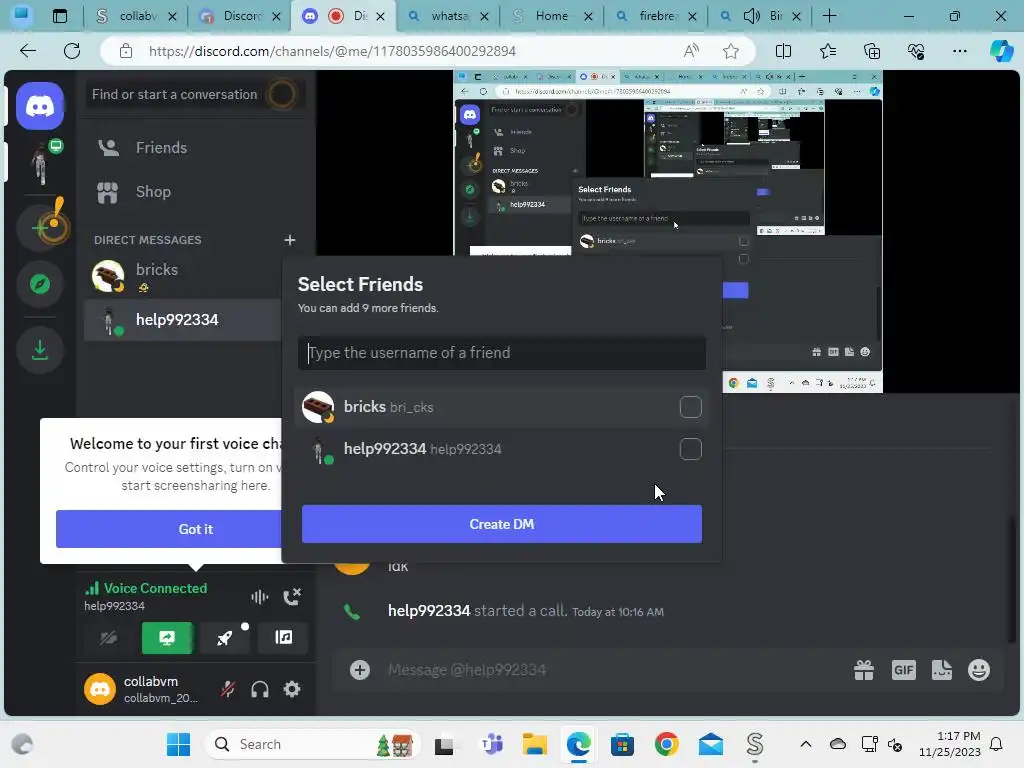The width and height of the screenshot is (1024, 768).
Task: Focus the friend username input field
Action: [502, 353]
